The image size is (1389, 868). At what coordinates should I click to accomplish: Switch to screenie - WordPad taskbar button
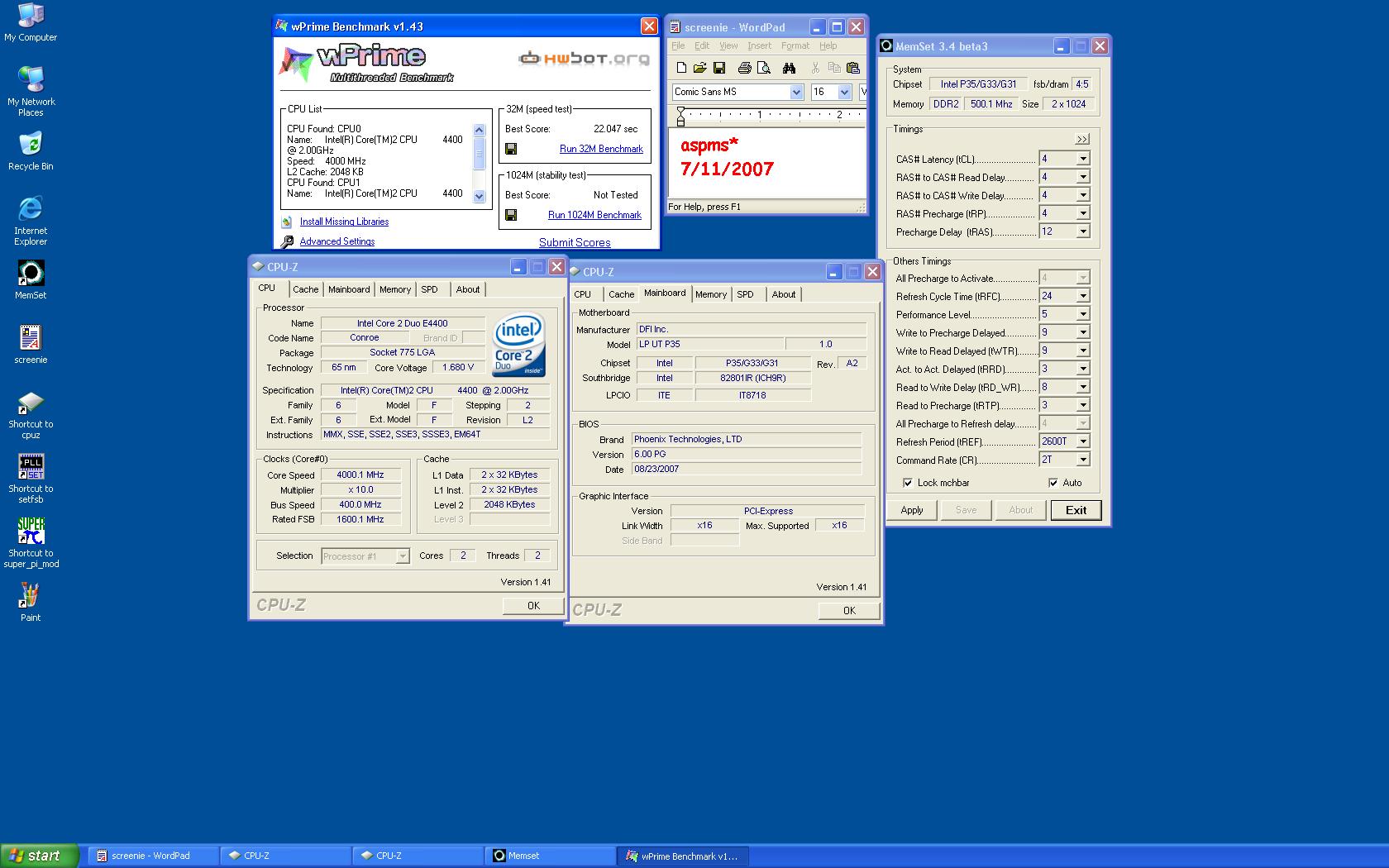(154, 856)
